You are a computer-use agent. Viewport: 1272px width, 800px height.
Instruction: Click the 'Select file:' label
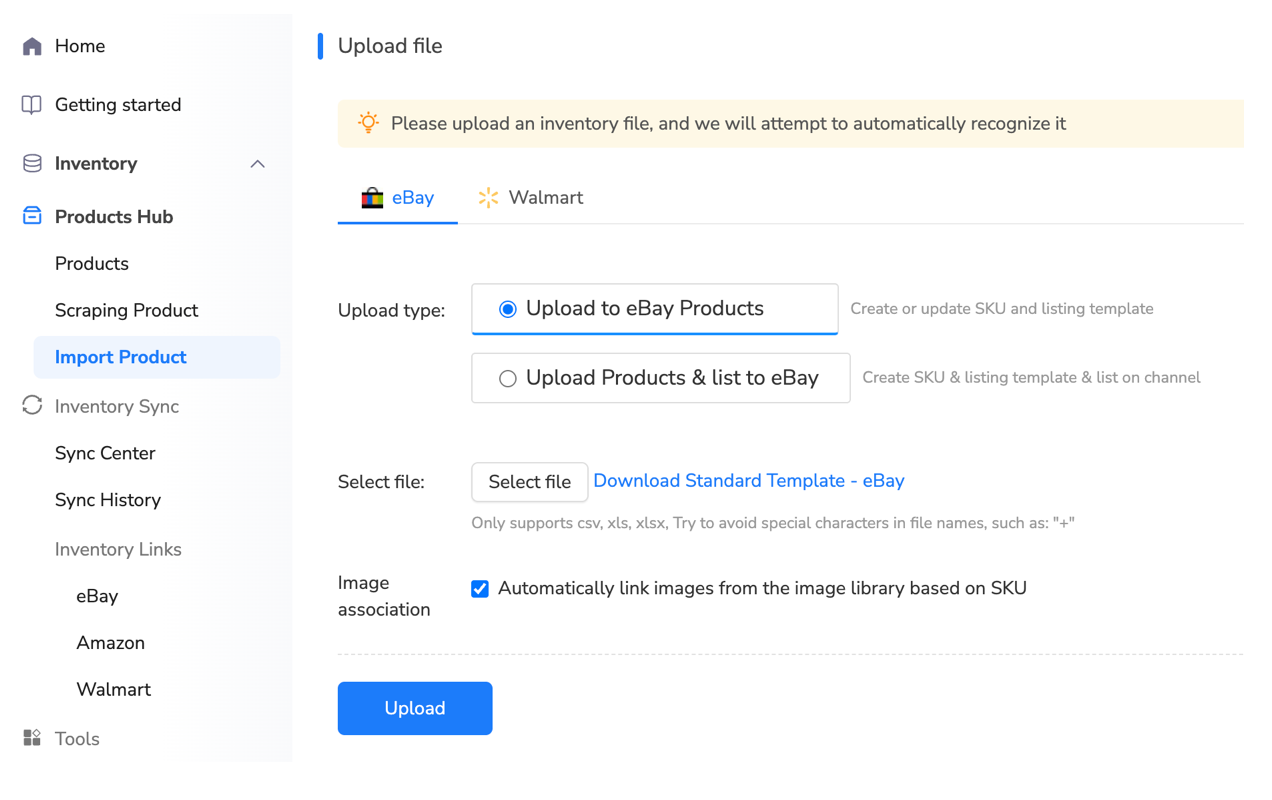pos(381,482)
